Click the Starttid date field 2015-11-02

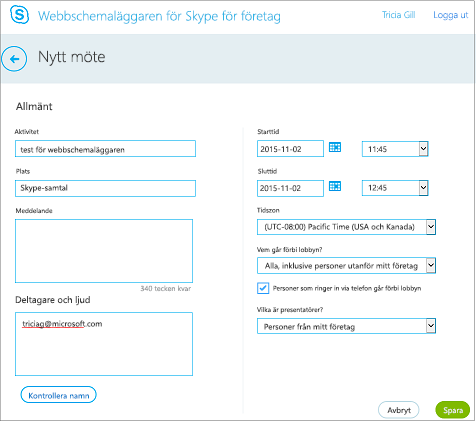(x=290, y=149)
